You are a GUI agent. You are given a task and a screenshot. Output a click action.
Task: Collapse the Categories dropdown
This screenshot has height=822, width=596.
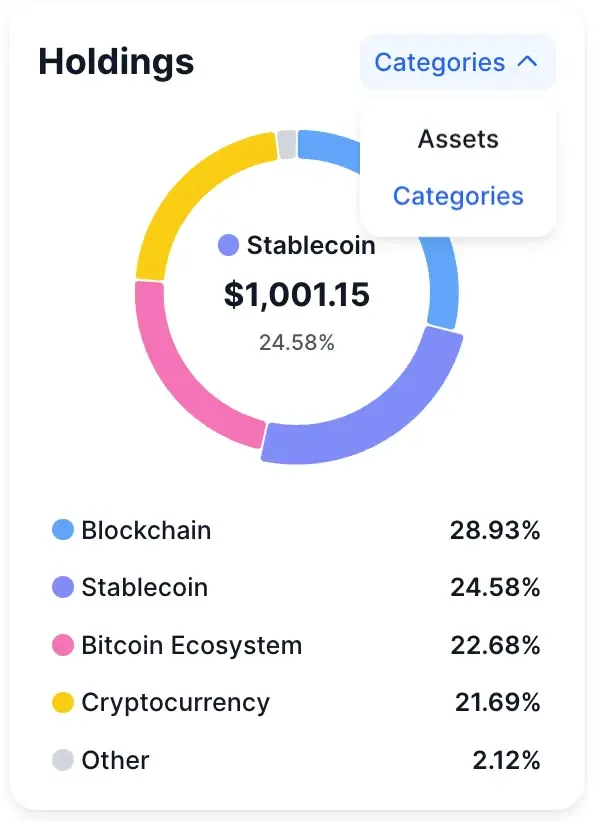point(457,62)
